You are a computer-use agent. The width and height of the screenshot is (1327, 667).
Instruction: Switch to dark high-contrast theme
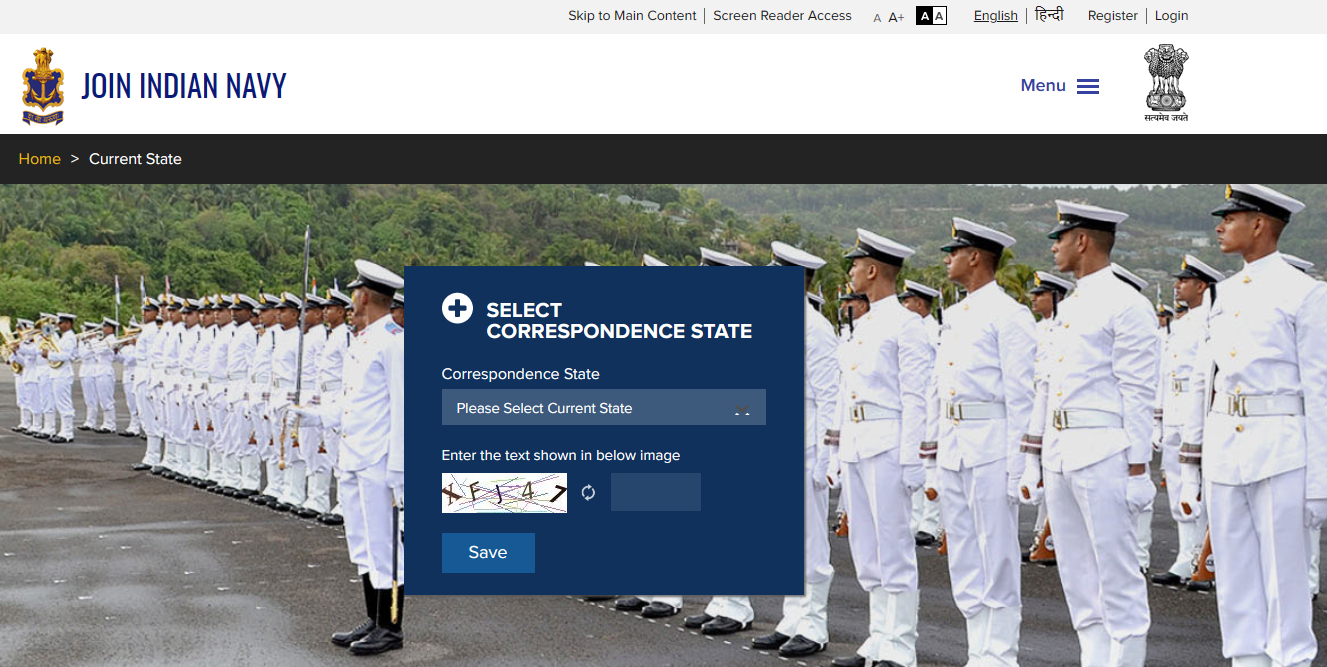[924, 16]
